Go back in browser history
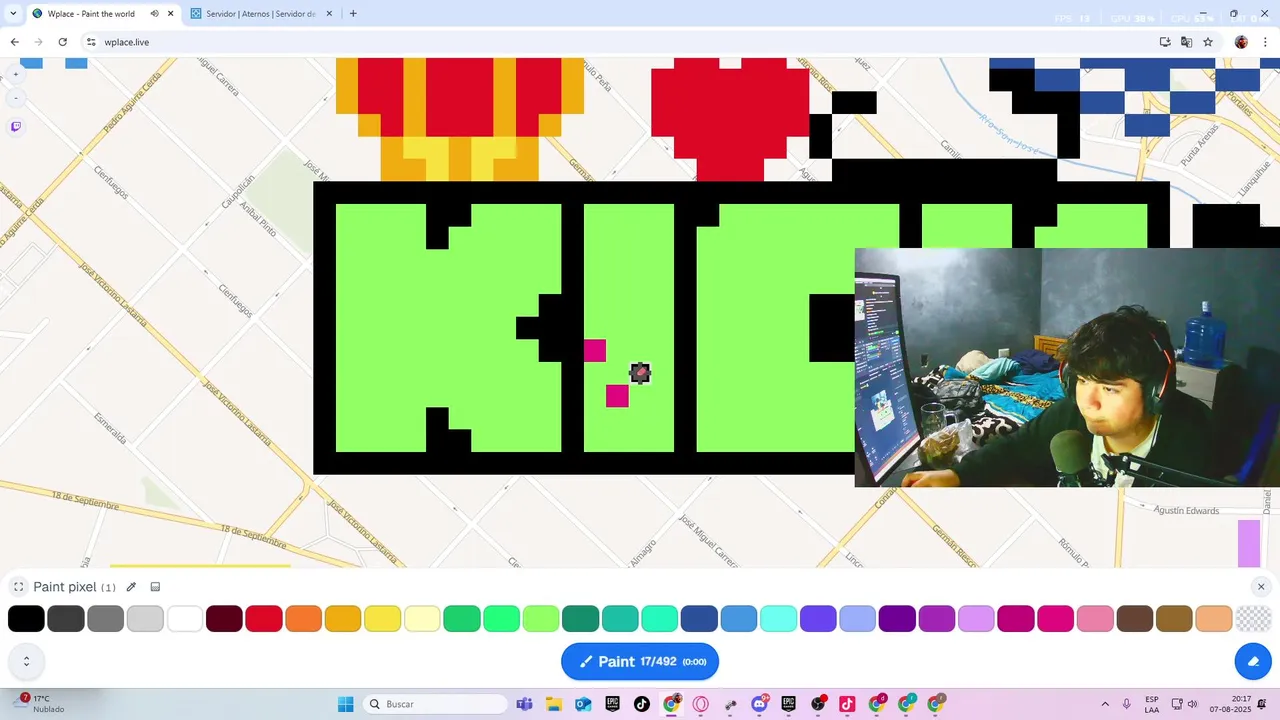The width and height of the screenshot is (1280, 720). 14,42
